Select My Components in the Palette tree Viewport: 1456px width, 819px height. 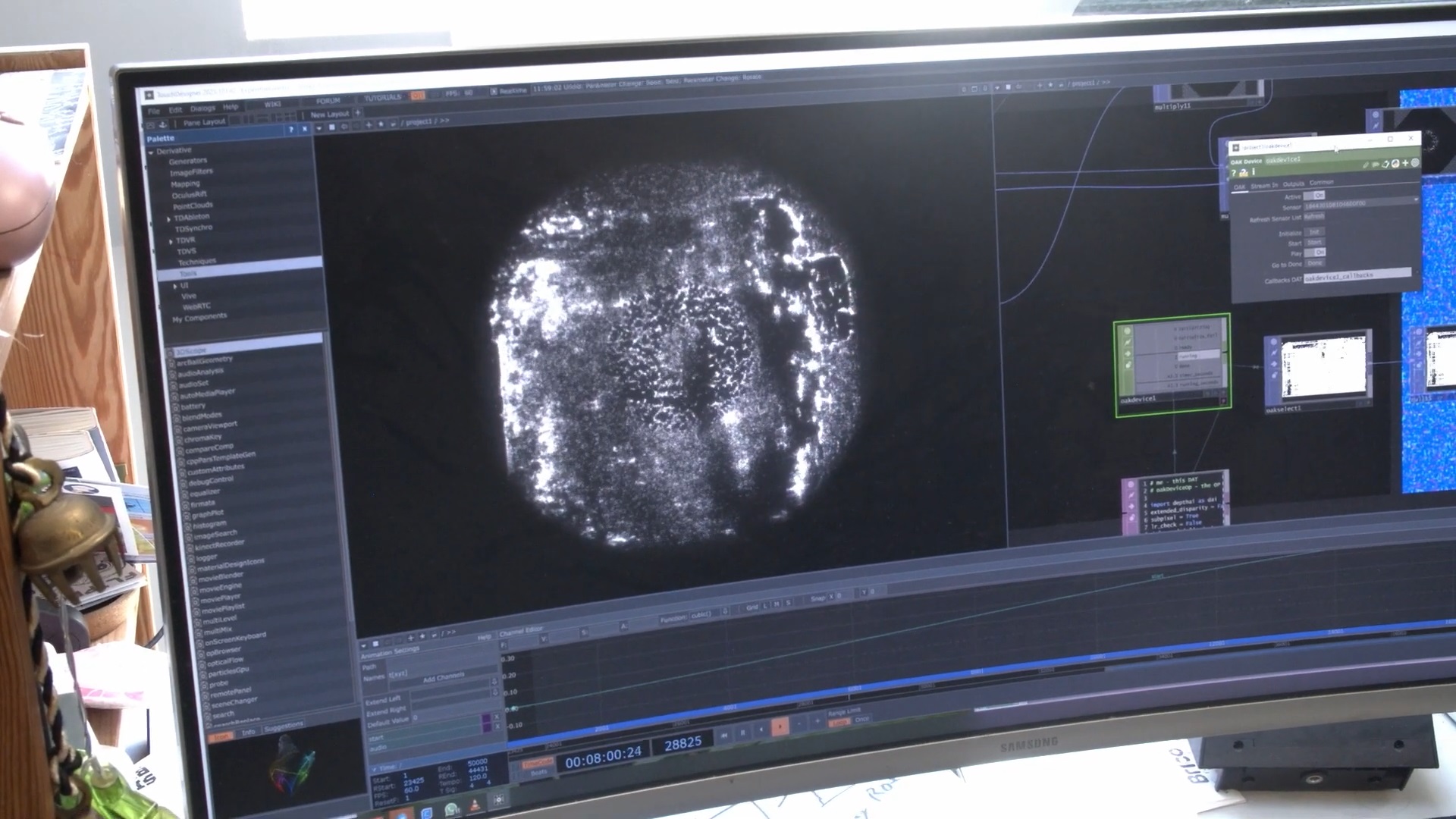199,317
